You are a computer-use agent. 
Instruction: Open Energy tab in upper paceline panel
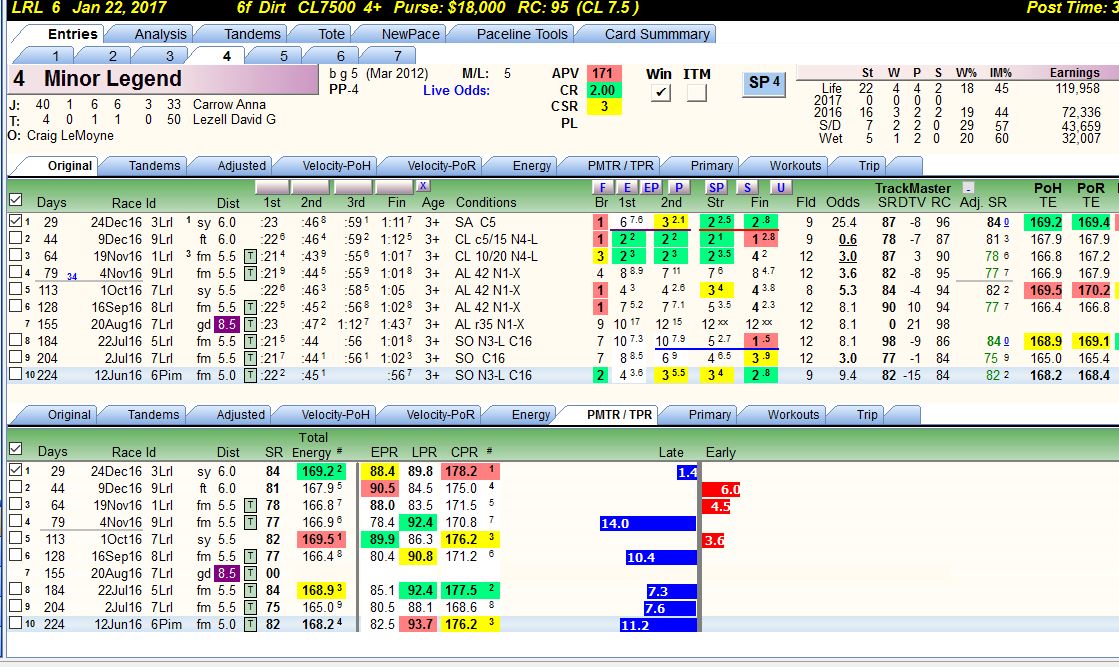click(532, 166)
